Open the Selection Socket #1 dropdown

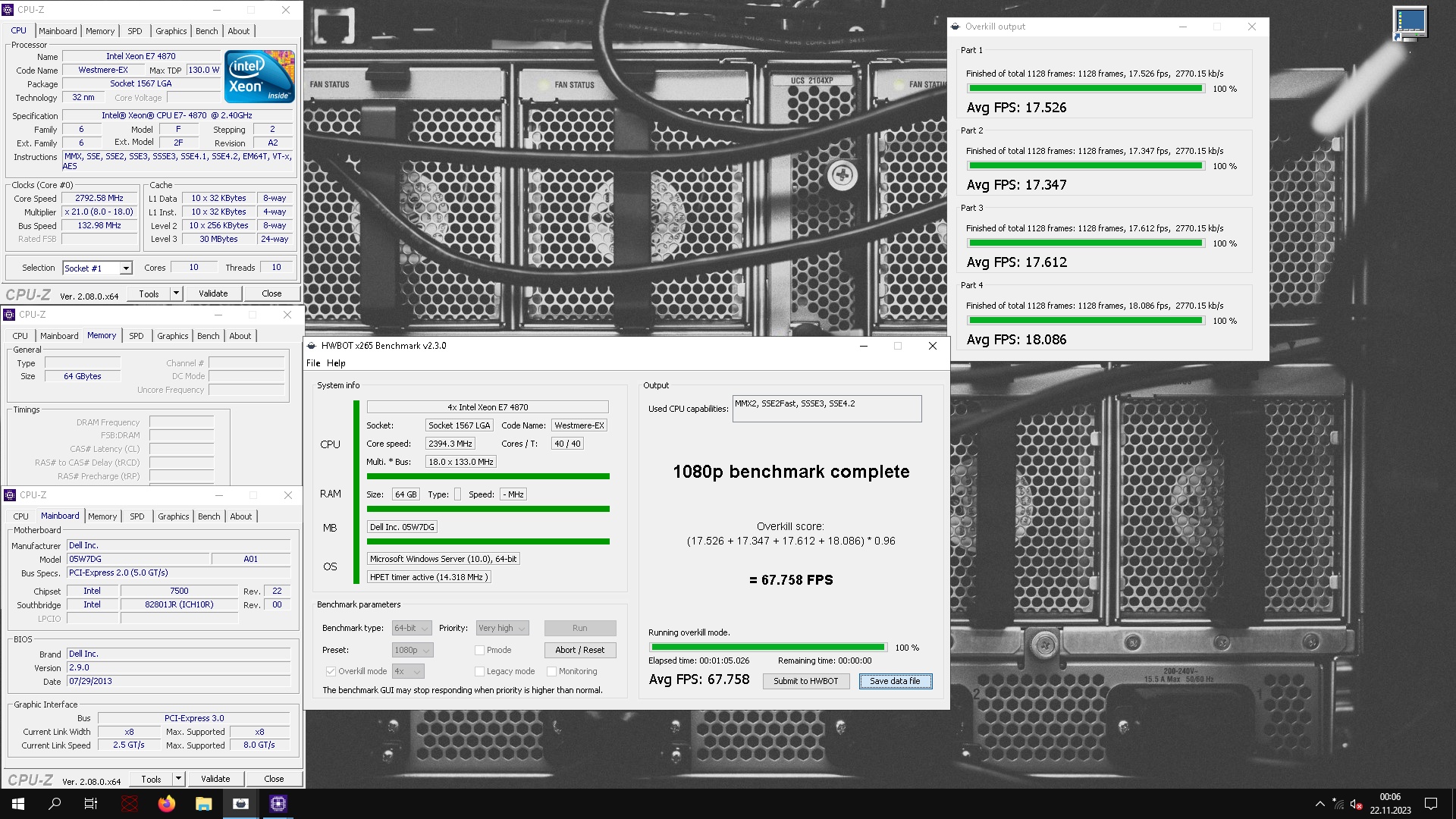click(97, 268)
